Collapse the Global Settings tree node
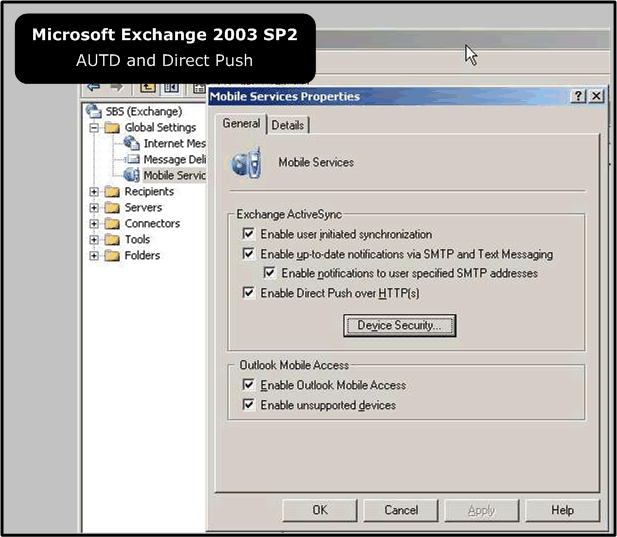Screen dimensions: 617x537 click(x=94, y=128)
